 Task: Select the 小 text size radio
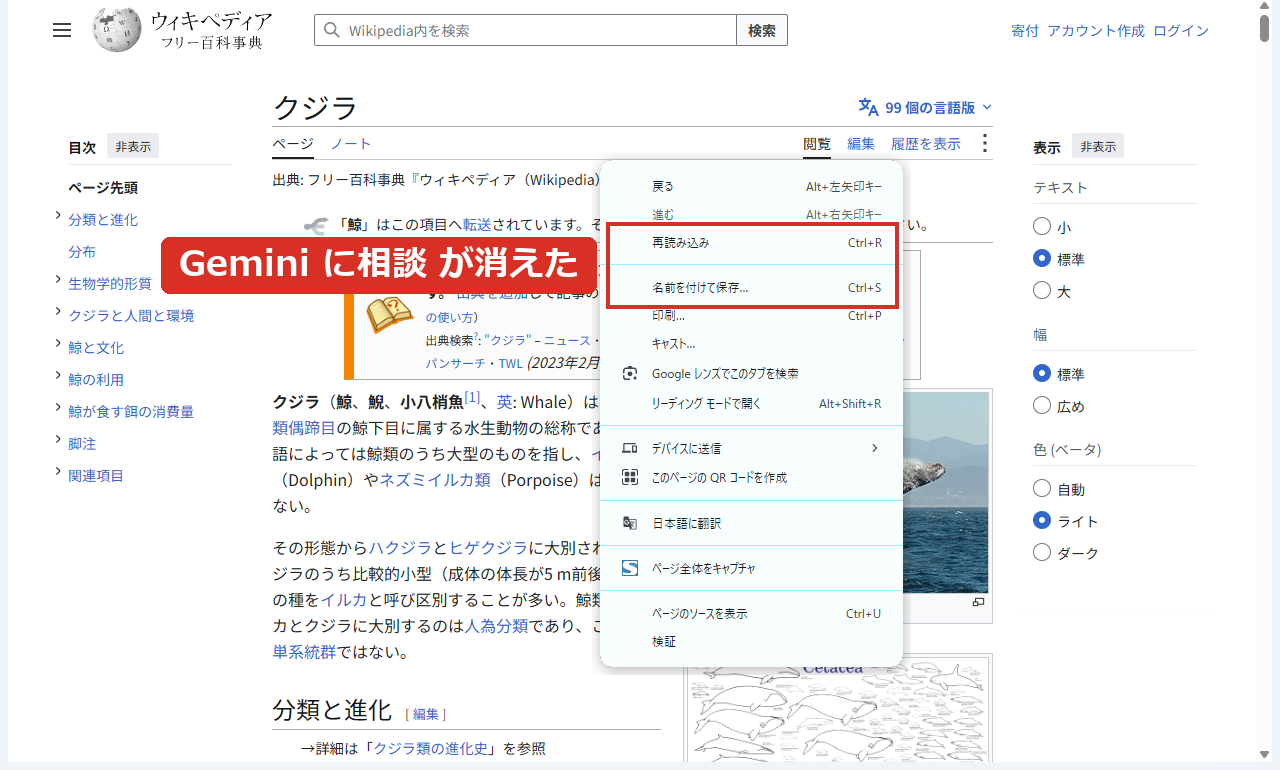(x=1042, y=227)
